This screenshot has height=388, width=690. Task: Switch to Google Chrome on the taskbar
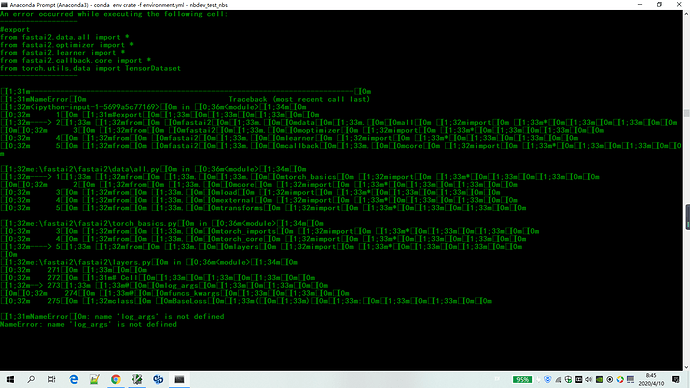coord(116,379)
